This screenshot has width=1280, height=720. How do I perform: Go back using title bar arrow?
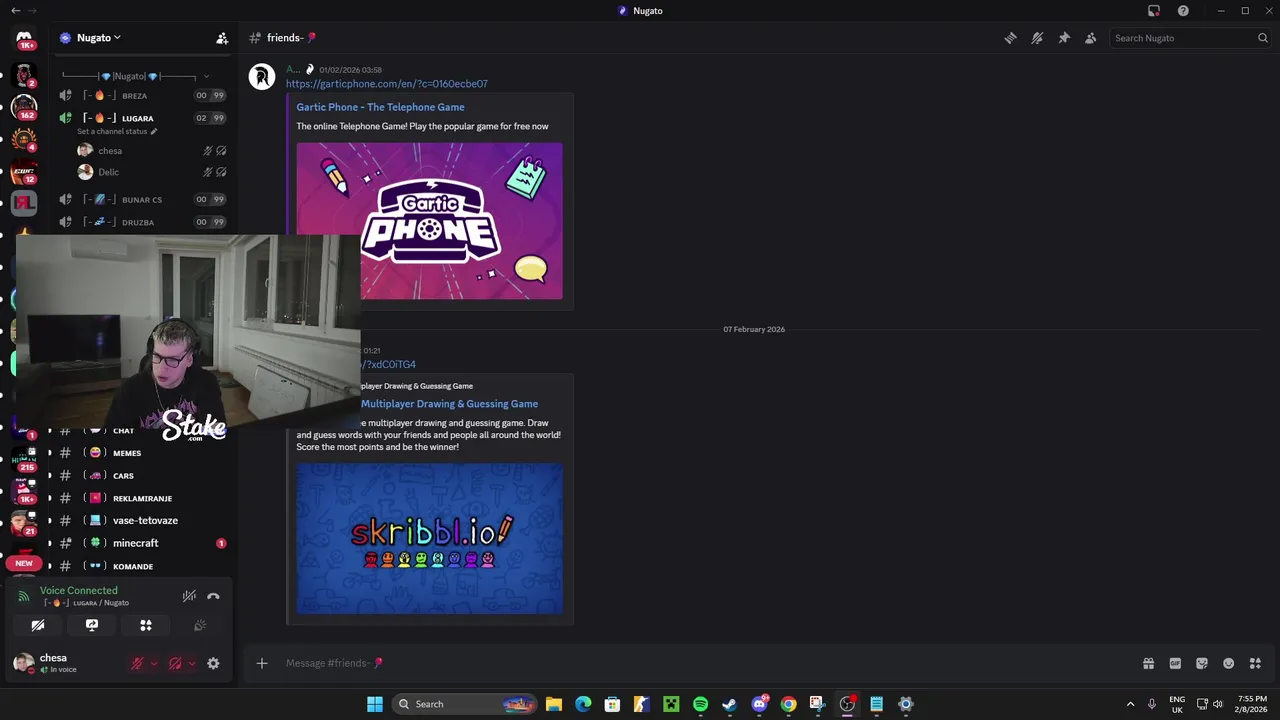[x=15, y=10]
